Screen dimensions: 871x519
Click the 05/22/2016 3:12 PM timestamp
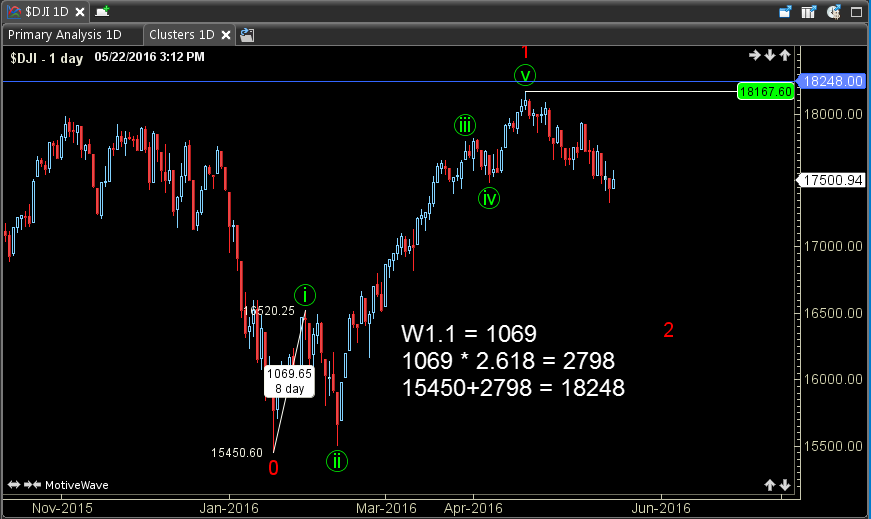click(x=149, y=57)
